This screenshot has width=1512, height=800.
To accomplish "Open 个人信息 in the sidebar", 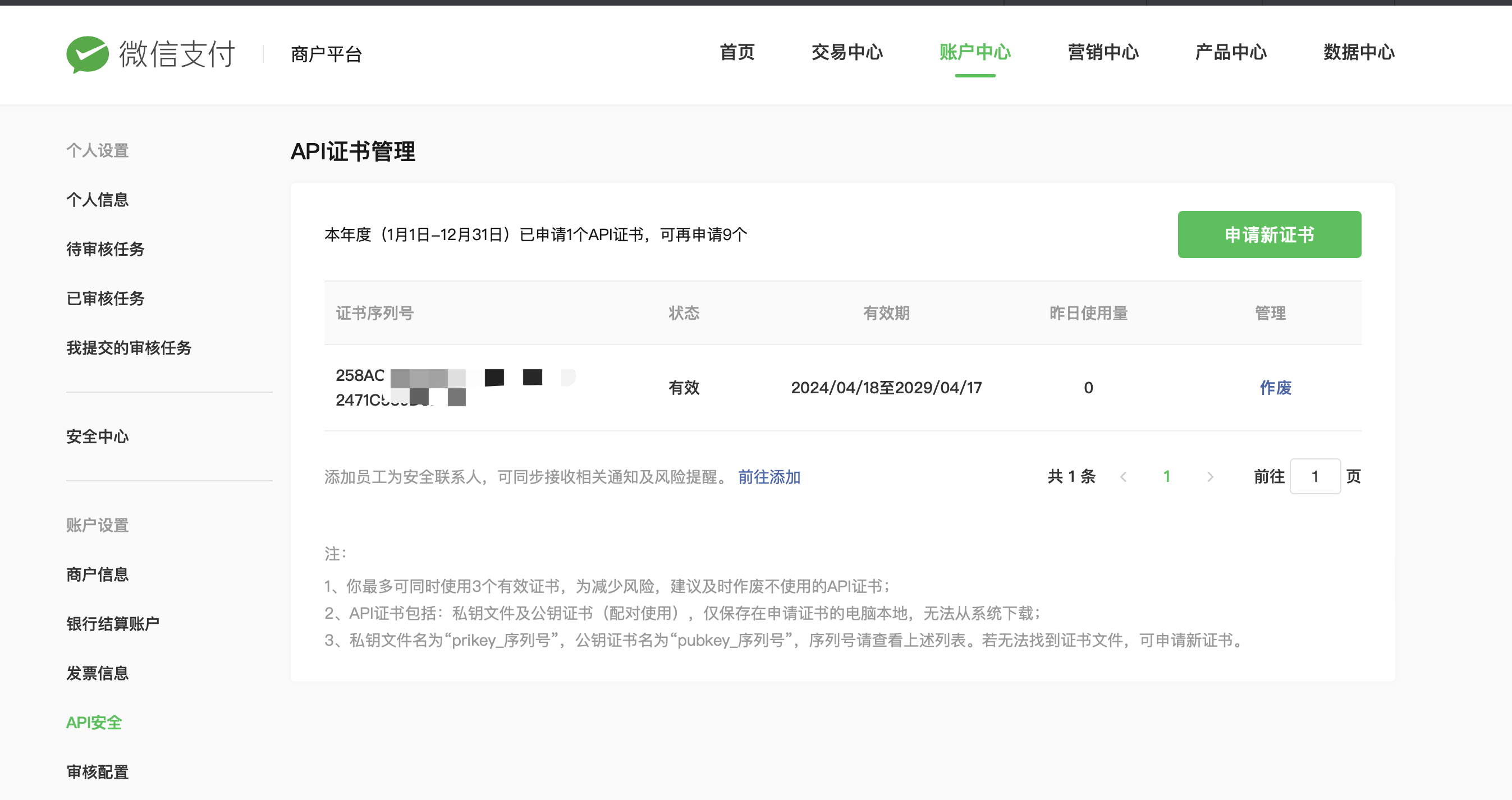I will tap(98, 200).
